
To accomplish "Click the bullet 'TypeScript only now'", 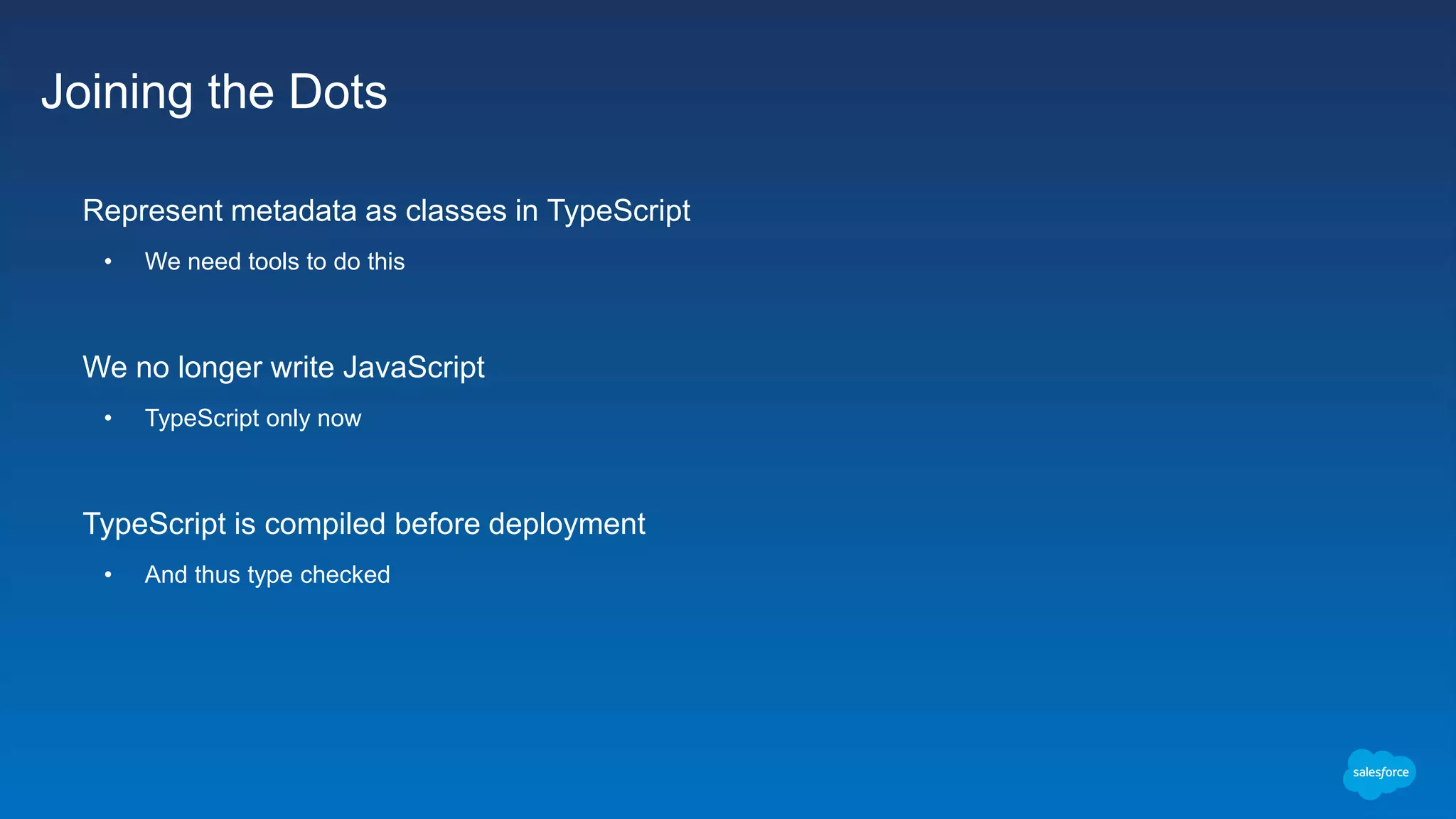I will [x=253, y=419].
